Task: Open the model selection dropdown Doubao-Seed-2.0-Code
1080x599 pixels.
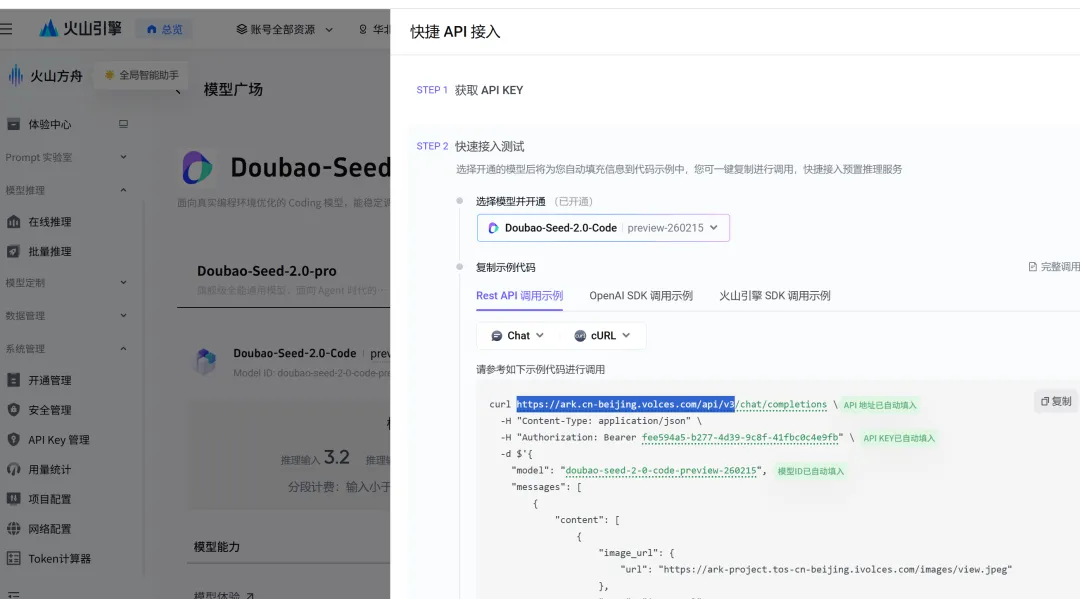Action: pos(603,228)
